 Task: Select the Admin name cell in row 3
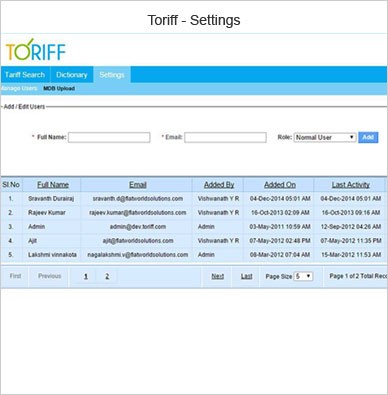[x=36, y=227]
